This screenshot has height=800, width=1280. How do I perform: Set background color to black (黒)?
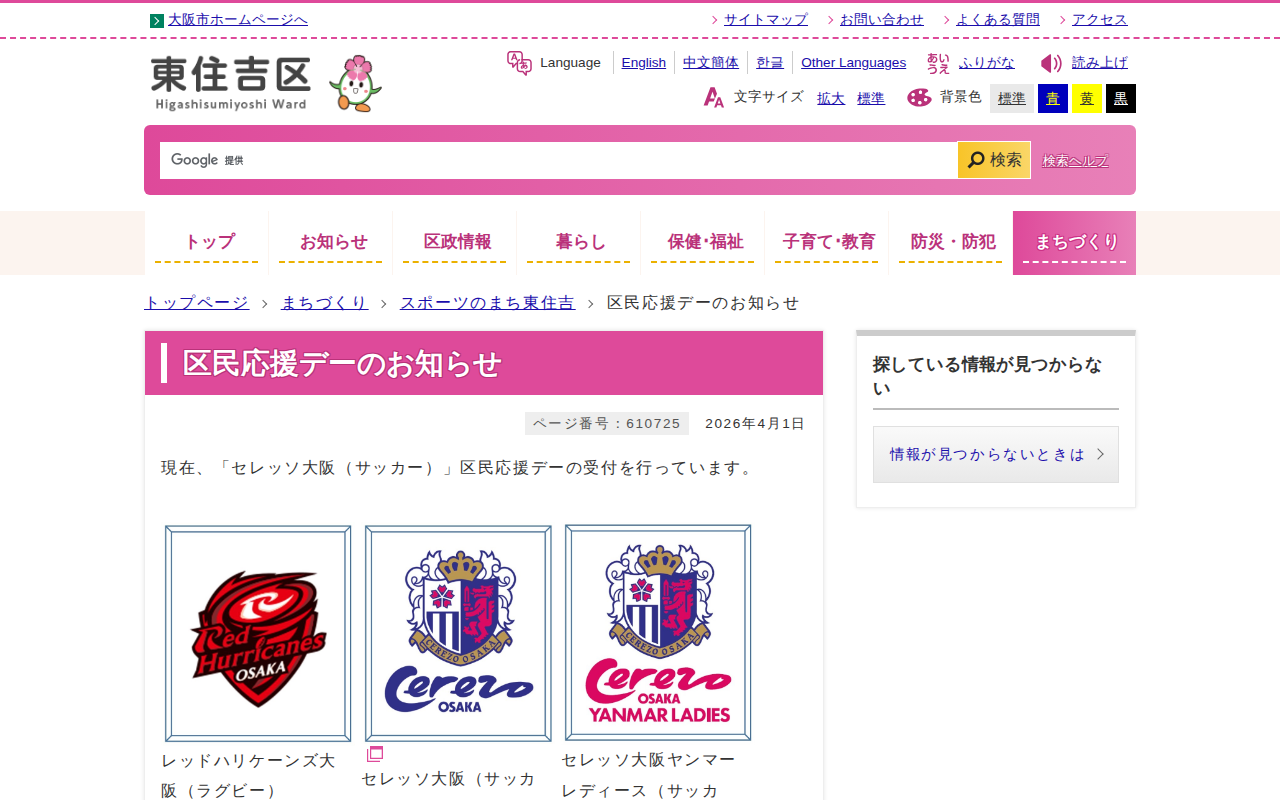(x=1121, y=99)
